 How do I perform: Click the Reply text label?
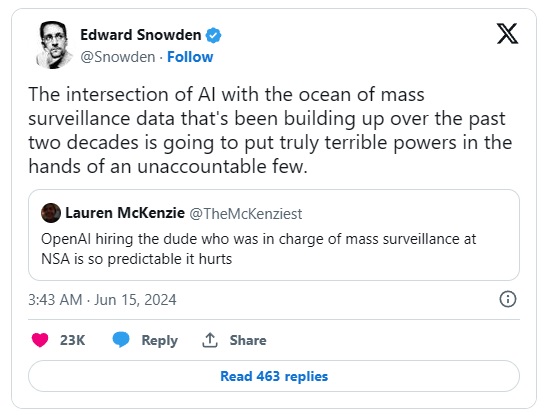pyautogui.click(x=159, y=340)
